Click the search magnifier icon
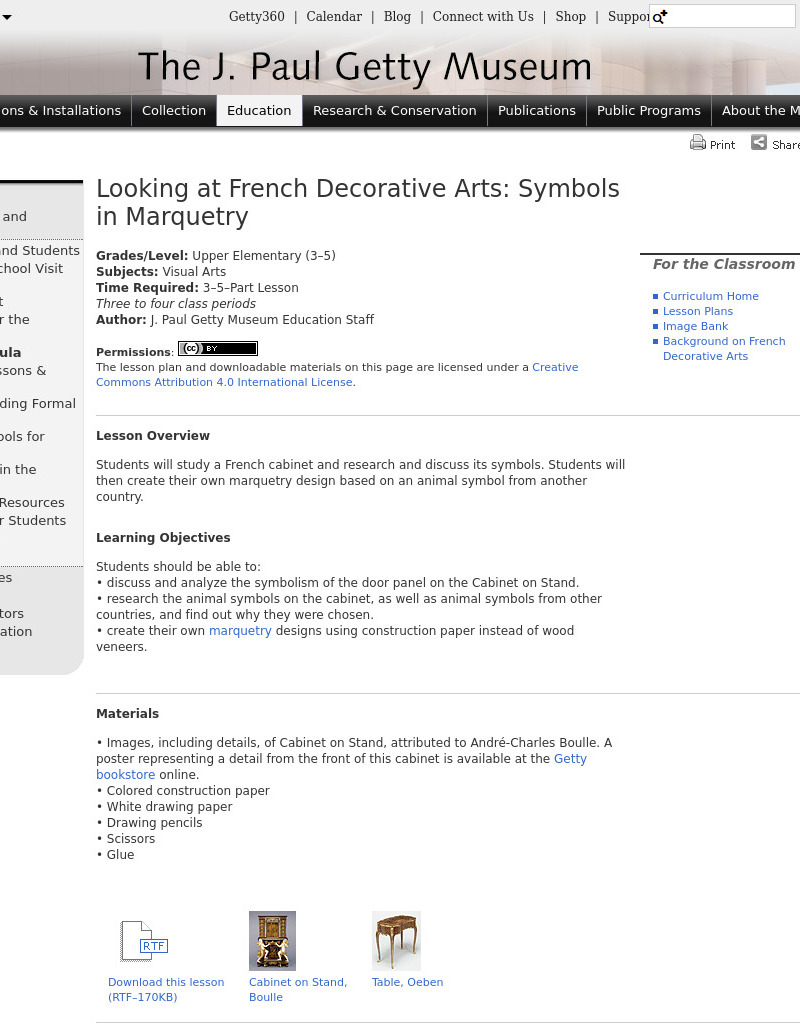Image resolution: width=800 pixels, height=1024 pixels. pyautogui.click(x=660, y=17)
